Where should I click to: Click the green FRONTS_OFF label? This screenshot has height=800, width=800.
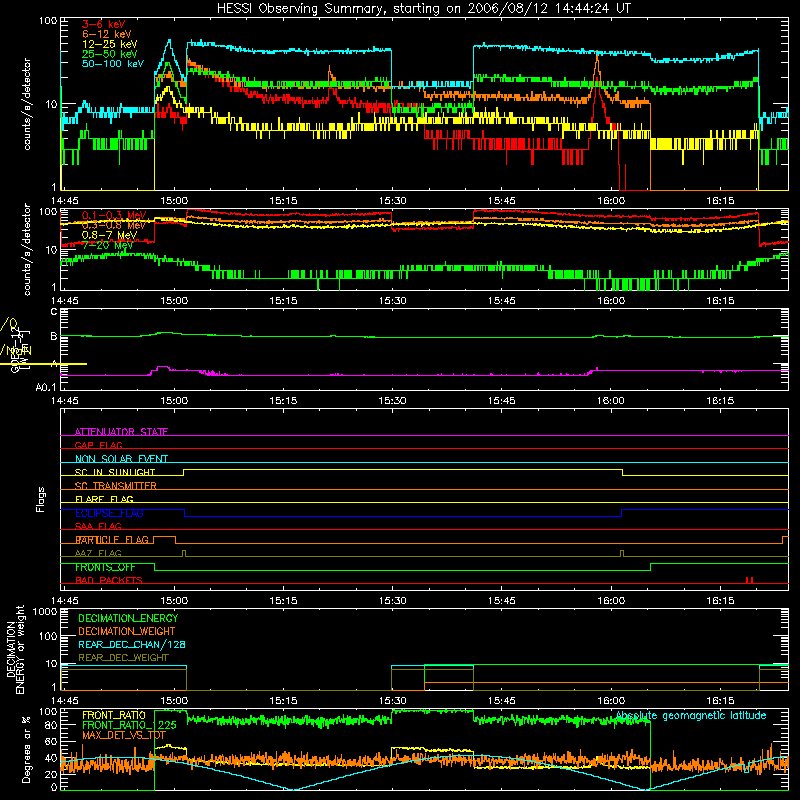click(105, 567)
